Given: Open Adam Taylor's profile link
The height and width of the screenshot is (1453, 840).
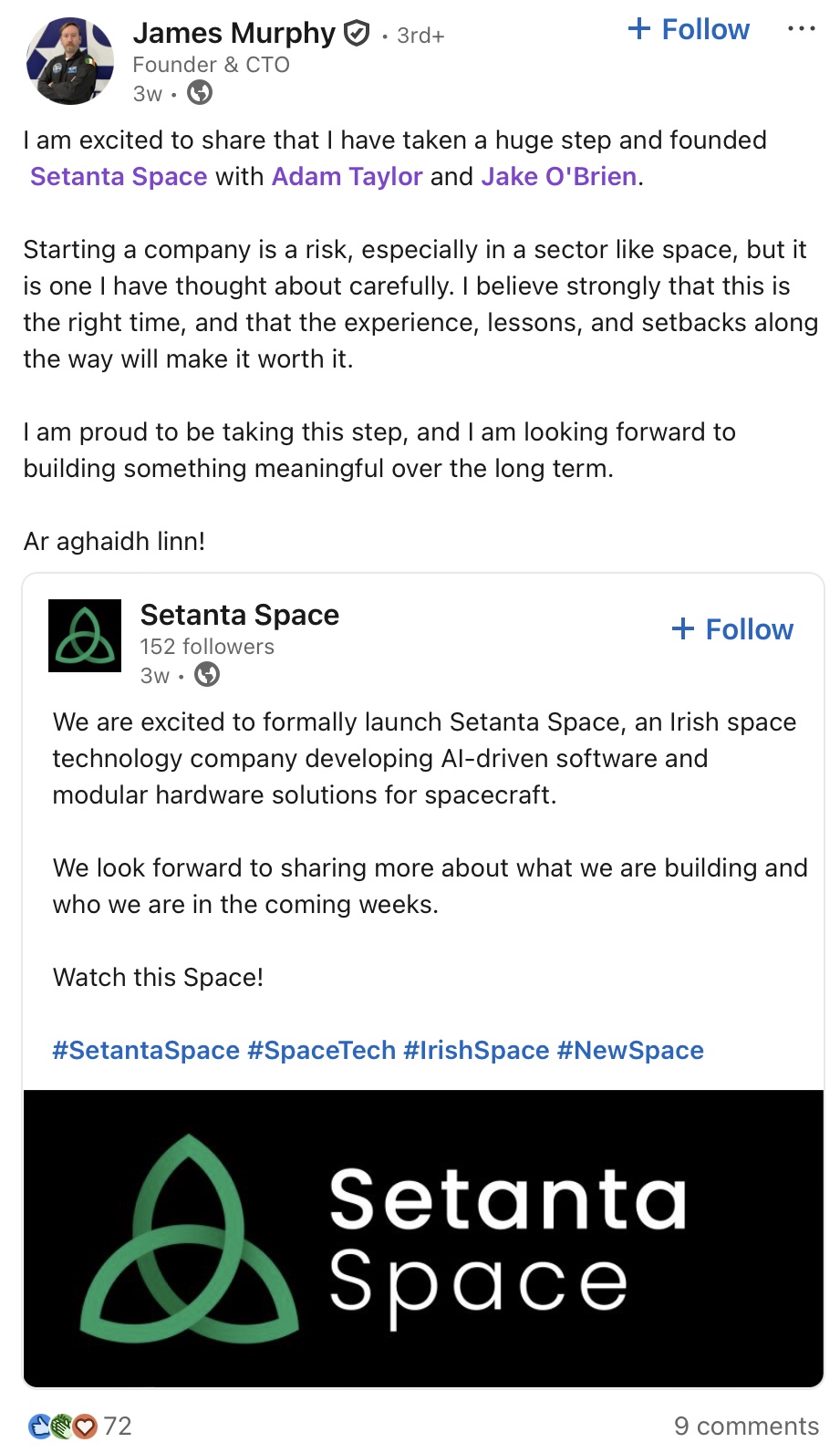Looking at the screenshot, I should click(x=347, y=176).
